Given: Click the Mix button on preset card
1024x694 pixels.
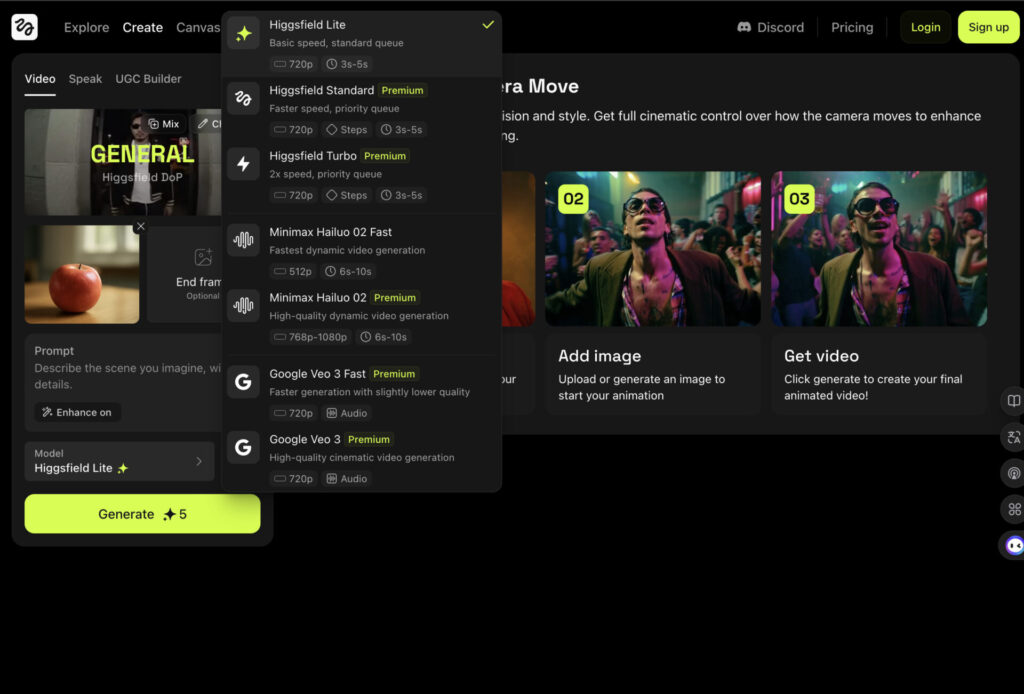Looking at the screenshot, I should (164, 124).
